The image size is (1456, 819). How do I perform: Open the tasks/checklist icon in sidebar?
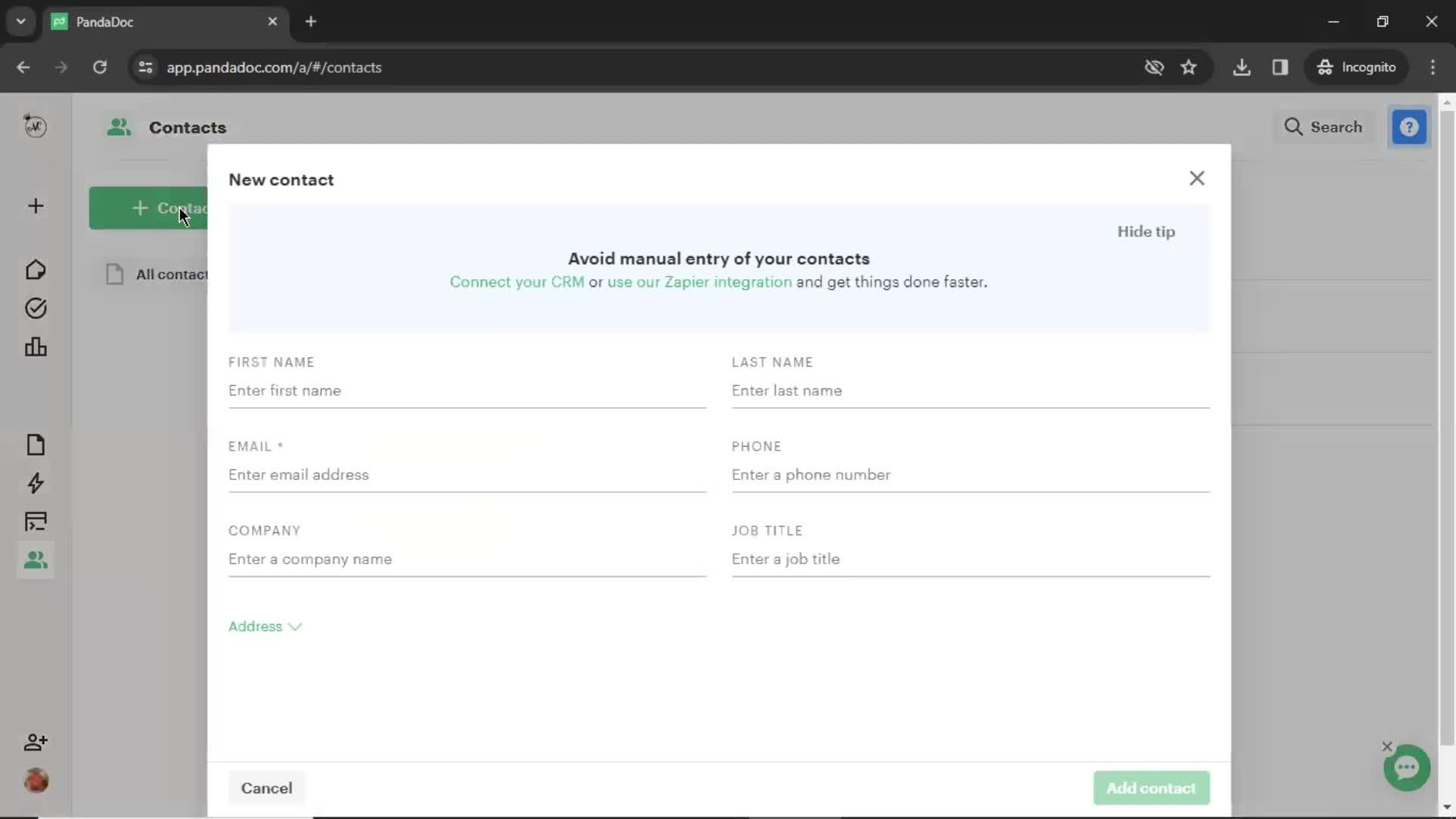coord(35,308)
